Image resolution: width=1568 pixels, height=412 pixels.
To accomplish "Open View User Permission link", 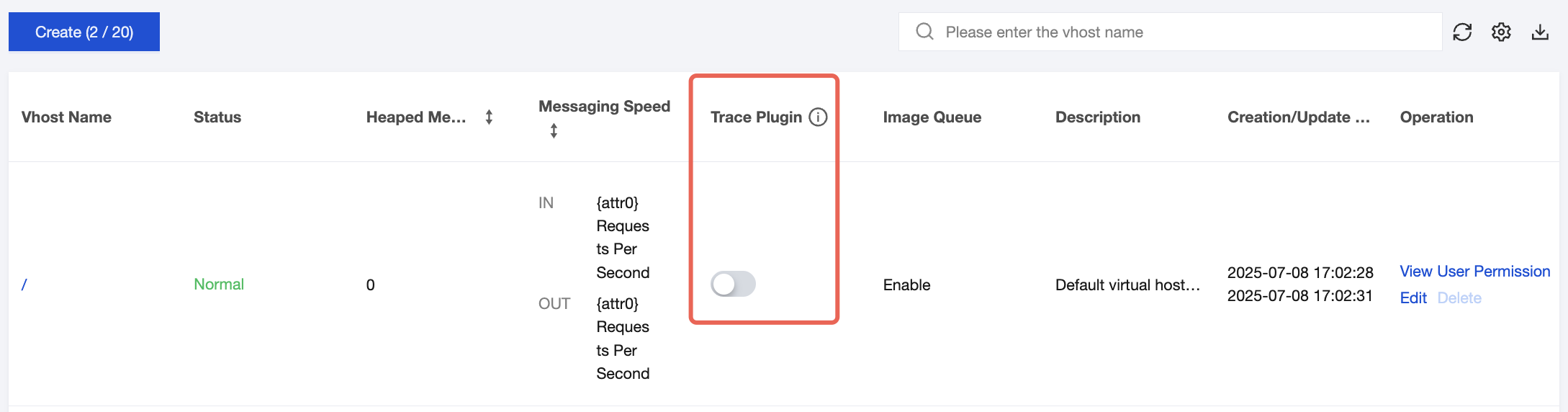I will [1474, 272].
